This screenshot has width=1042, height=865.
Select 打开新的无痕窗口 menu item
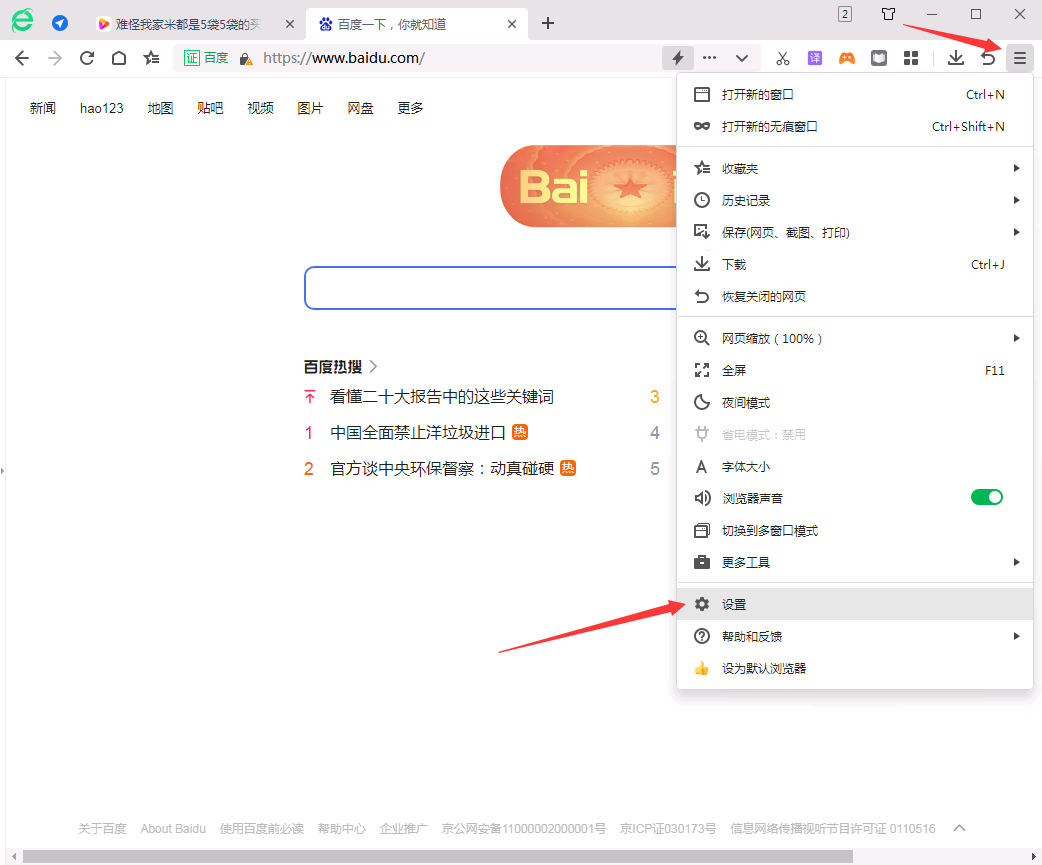pos(855,126)
